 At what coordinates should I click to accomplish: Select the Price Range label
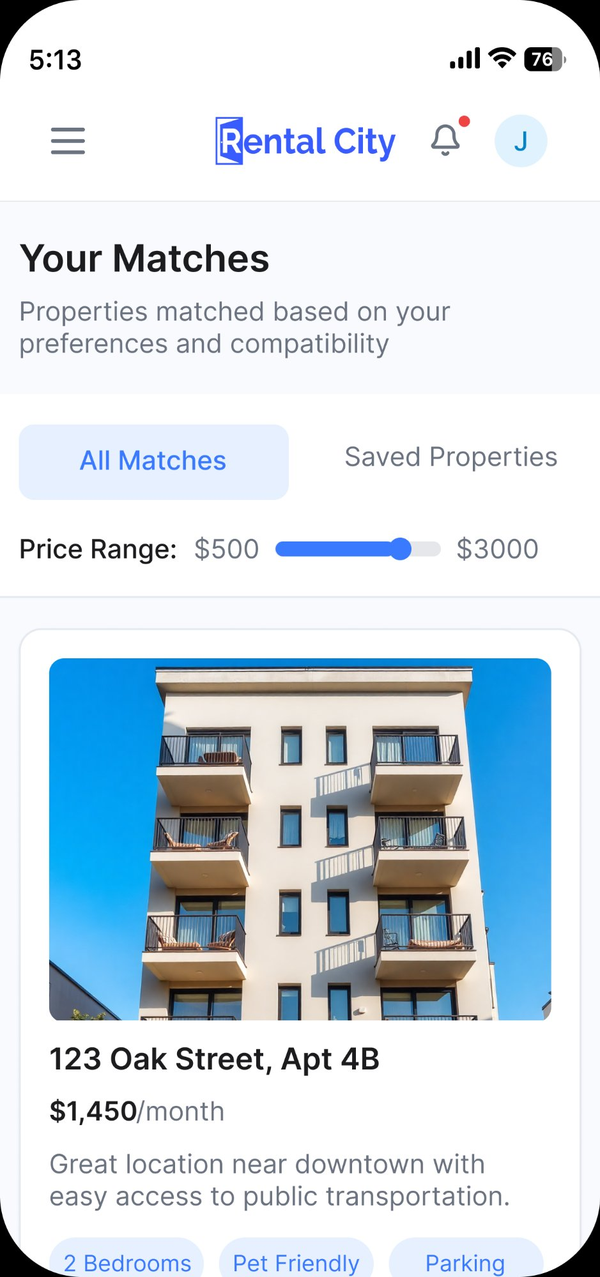pyautogui.click(x=96, y=548)
